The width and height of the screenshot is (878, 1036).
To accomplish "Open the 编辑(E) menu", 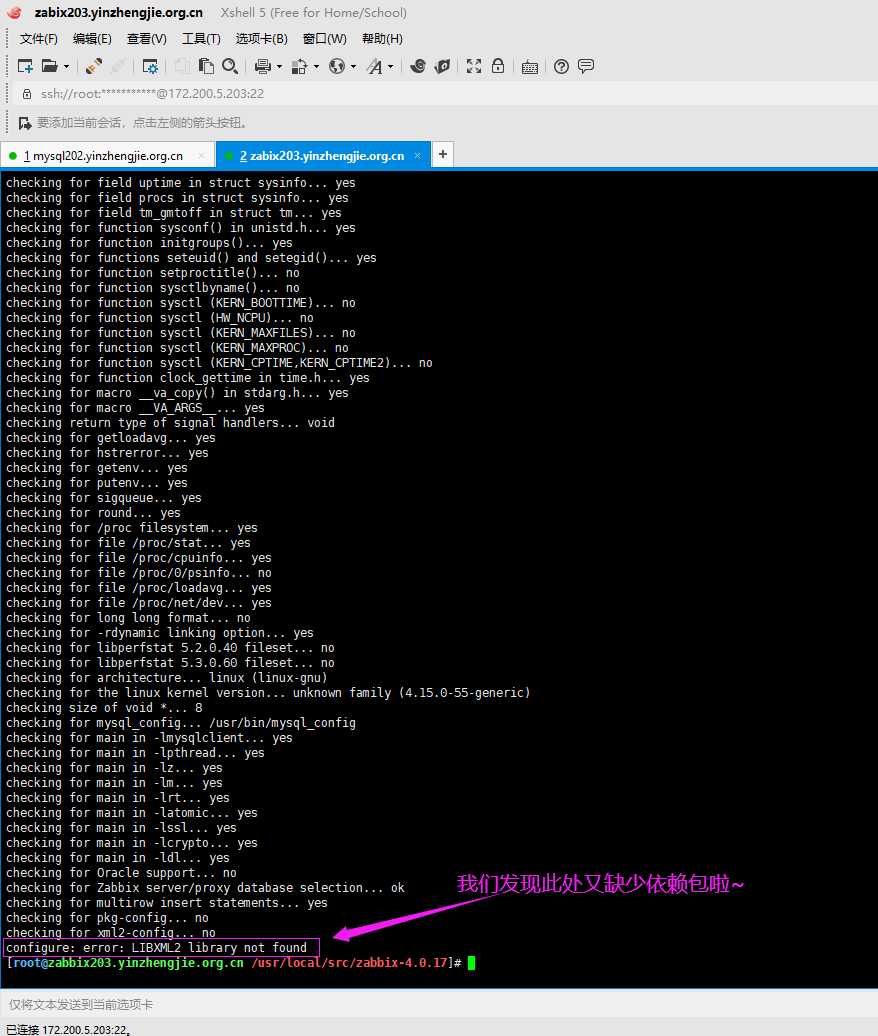I will pos(92,39).
